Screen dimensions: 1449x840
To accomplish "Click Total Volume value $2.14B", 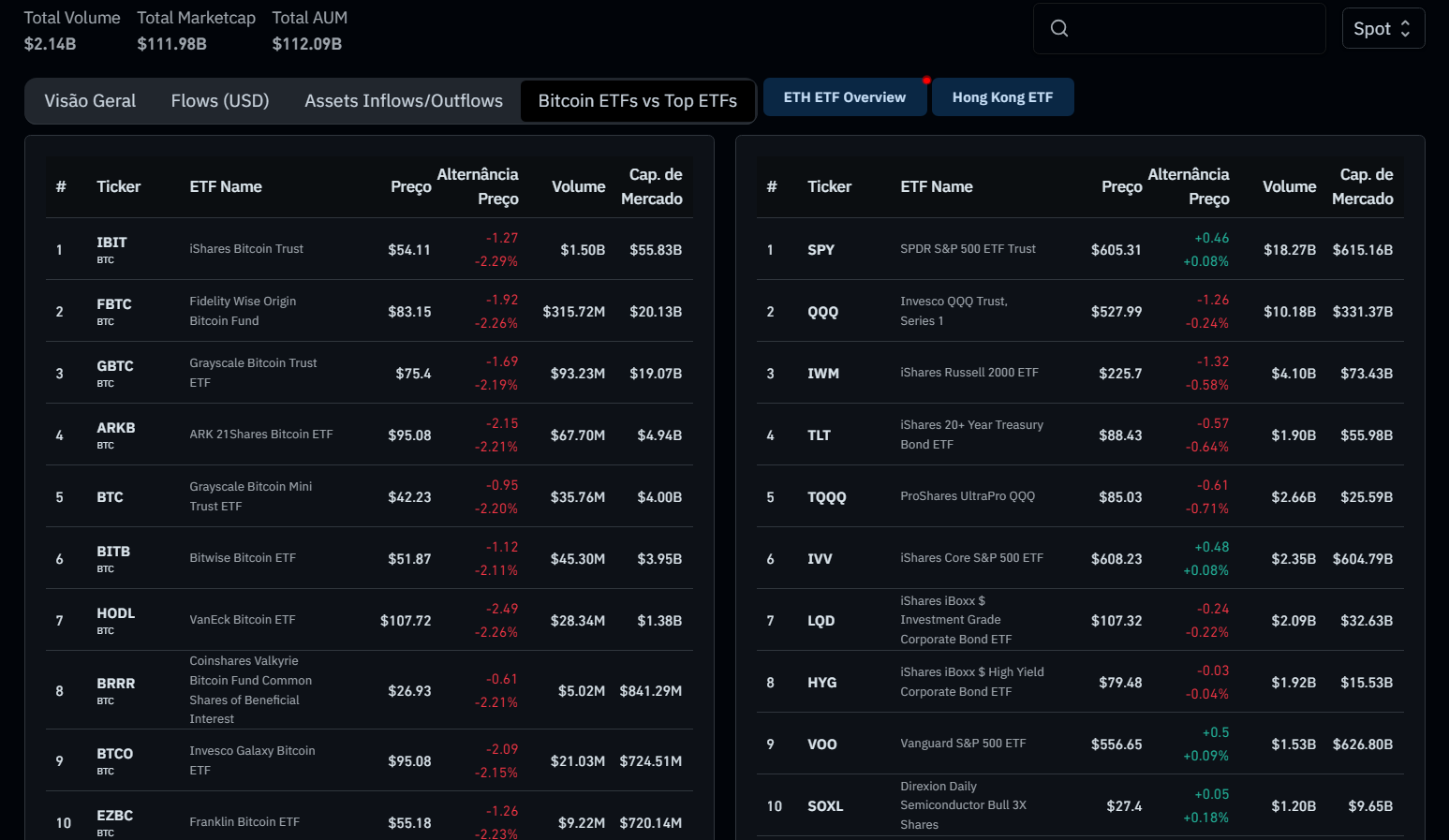I will coord(50,44).
